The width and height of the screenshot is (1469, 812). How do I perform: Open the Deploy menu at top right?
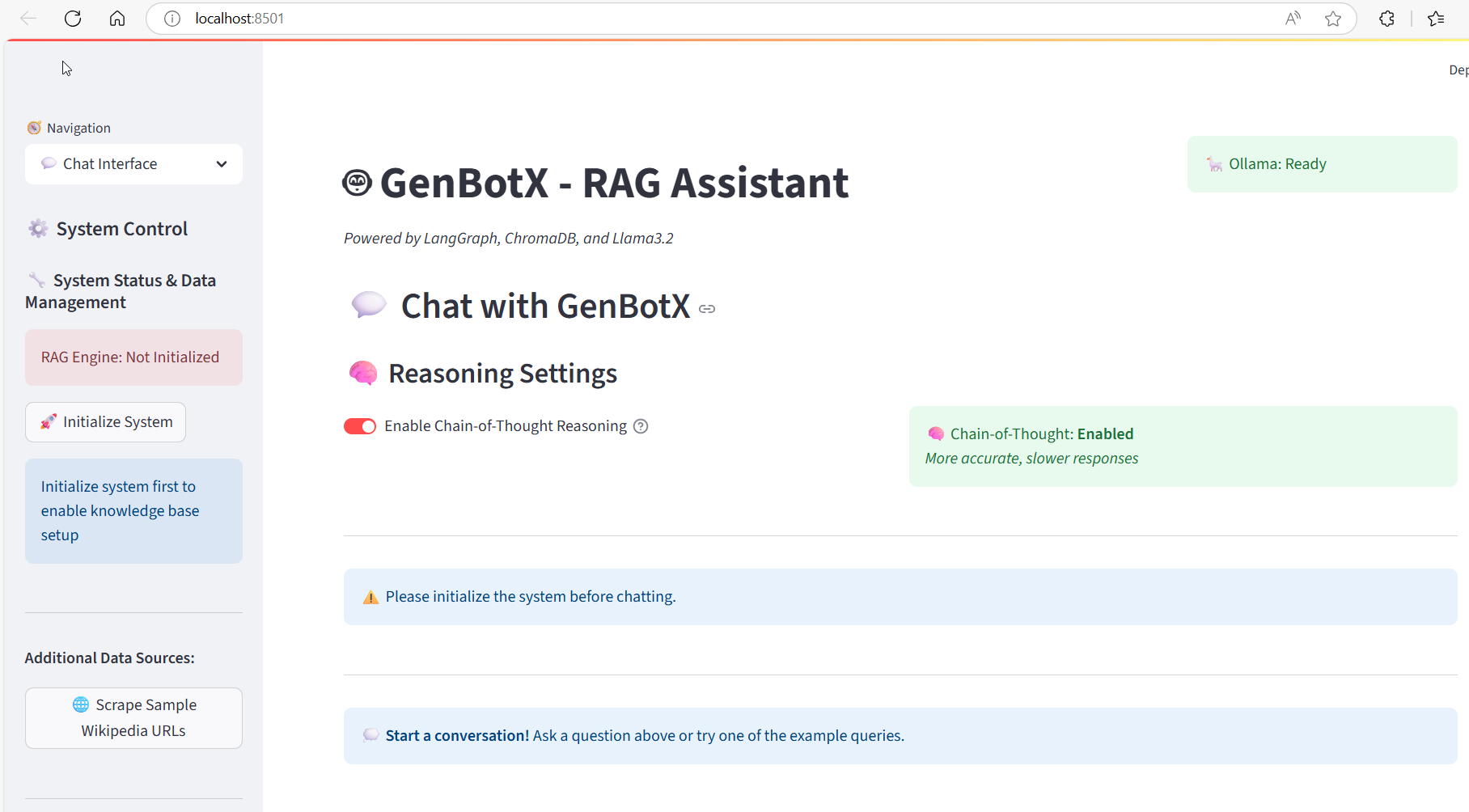[1457, 70]
